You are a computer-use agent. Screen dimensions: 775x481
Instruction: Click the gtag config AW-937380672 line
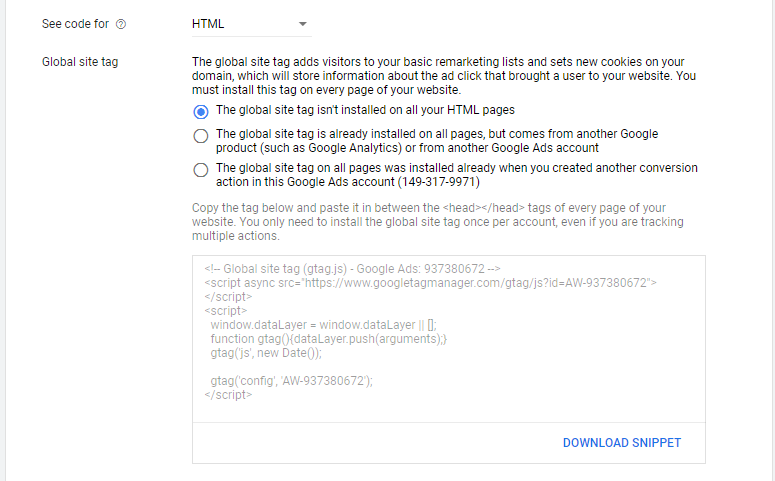[292, 381]
